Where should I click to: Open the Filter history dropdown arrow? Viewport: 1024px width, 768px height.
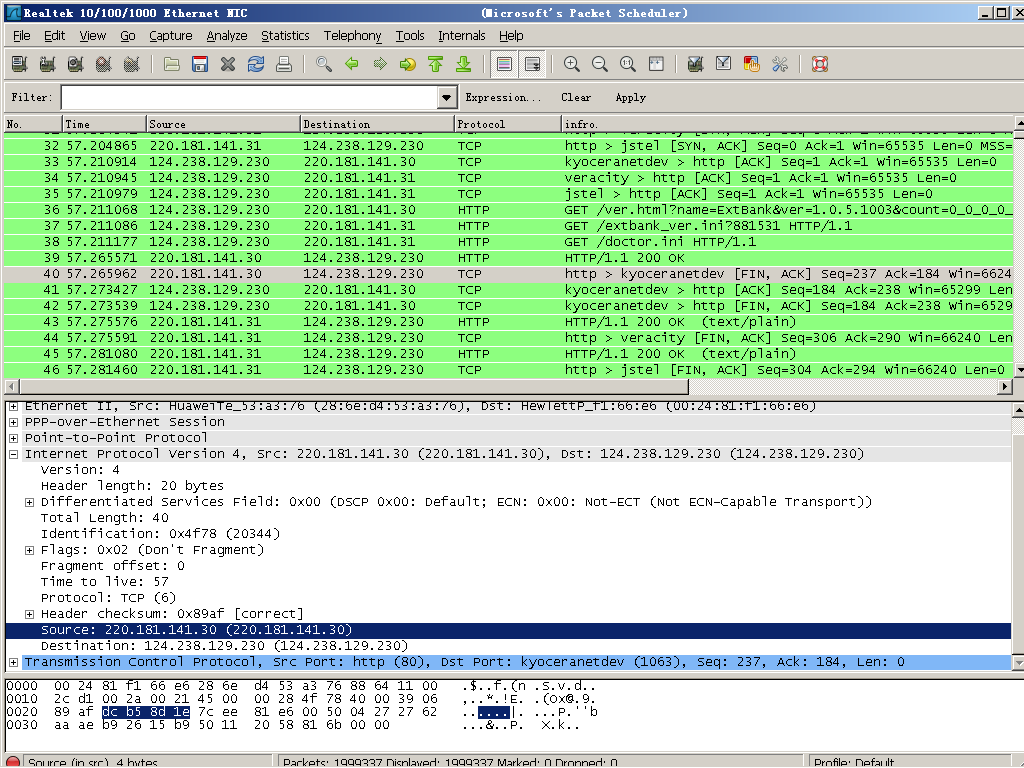click(446, 97)
